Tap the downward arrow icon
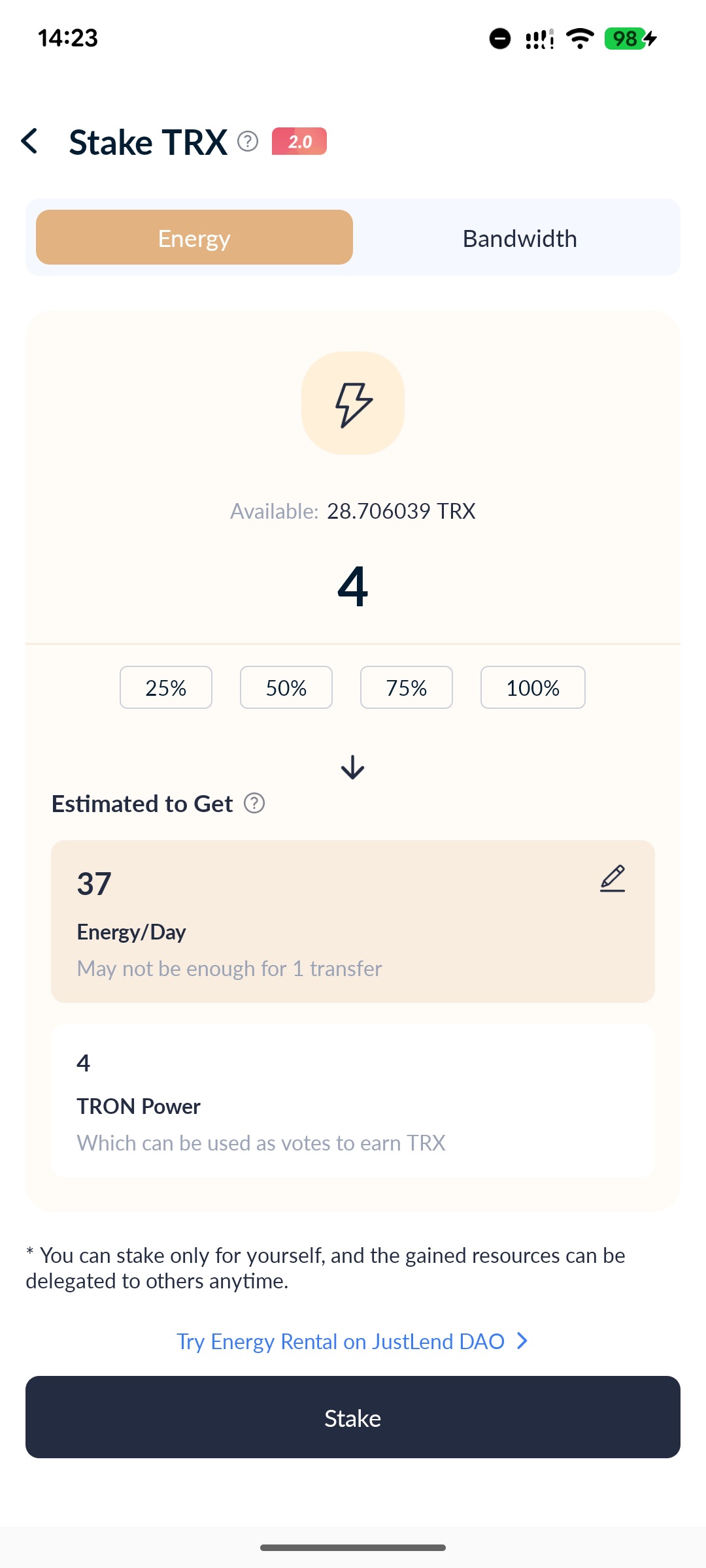 tap(353, 767)
